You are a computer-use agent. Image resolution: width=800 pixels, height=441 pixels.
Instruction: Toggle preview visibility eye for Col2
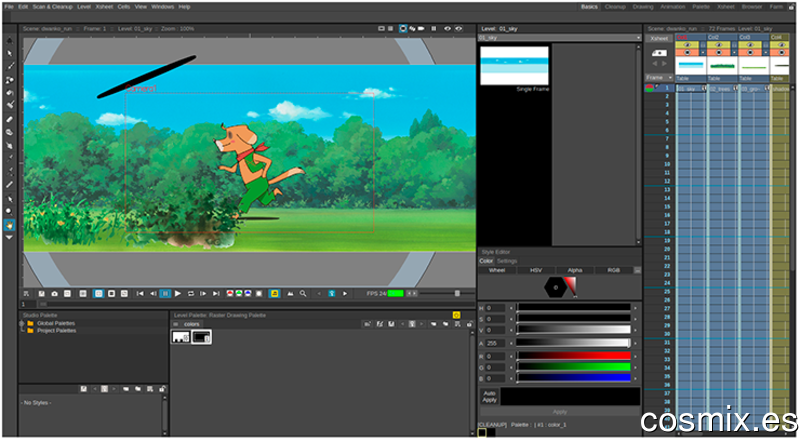point(718,45)
